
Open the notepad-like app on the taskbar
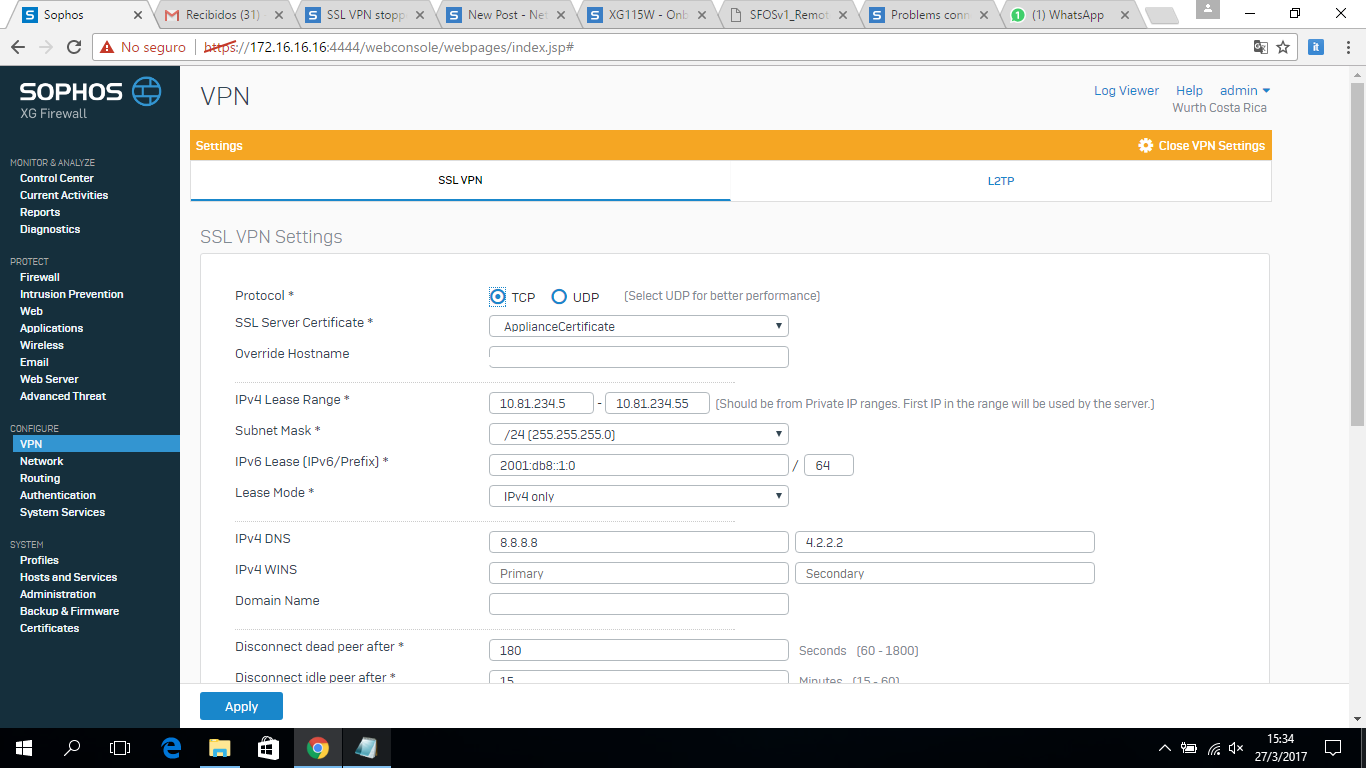[x=366, y=747]
